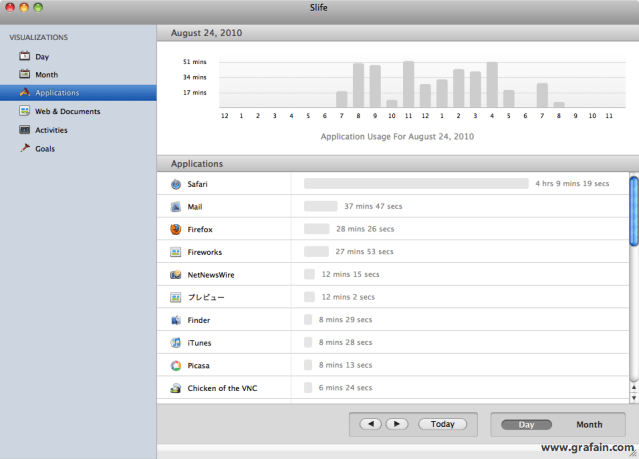
Task: Click the Safari app name
Action: tap(197, 184)
